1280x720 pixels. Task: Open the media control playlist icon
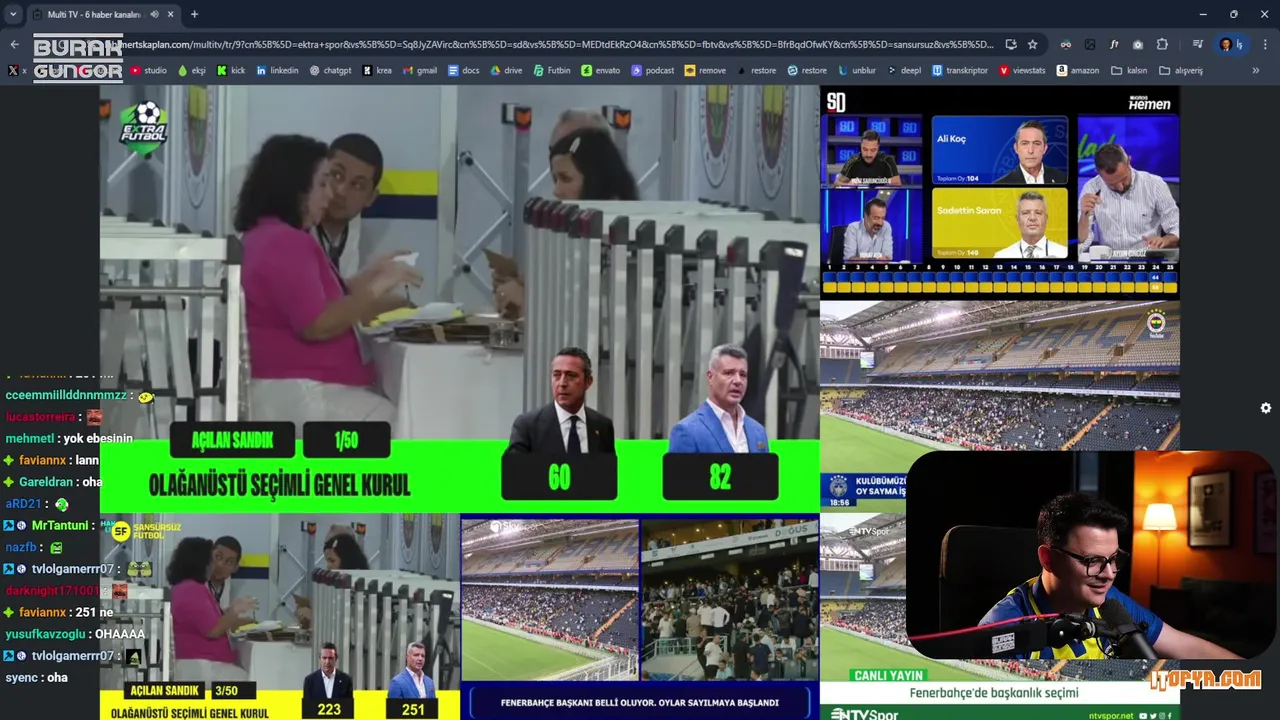point(1197,44)
